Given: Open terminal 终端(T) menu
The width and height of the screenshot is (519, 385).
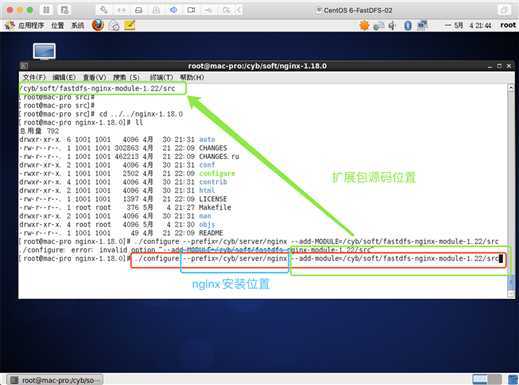Looking at the screenshot, I should (161, 77).
